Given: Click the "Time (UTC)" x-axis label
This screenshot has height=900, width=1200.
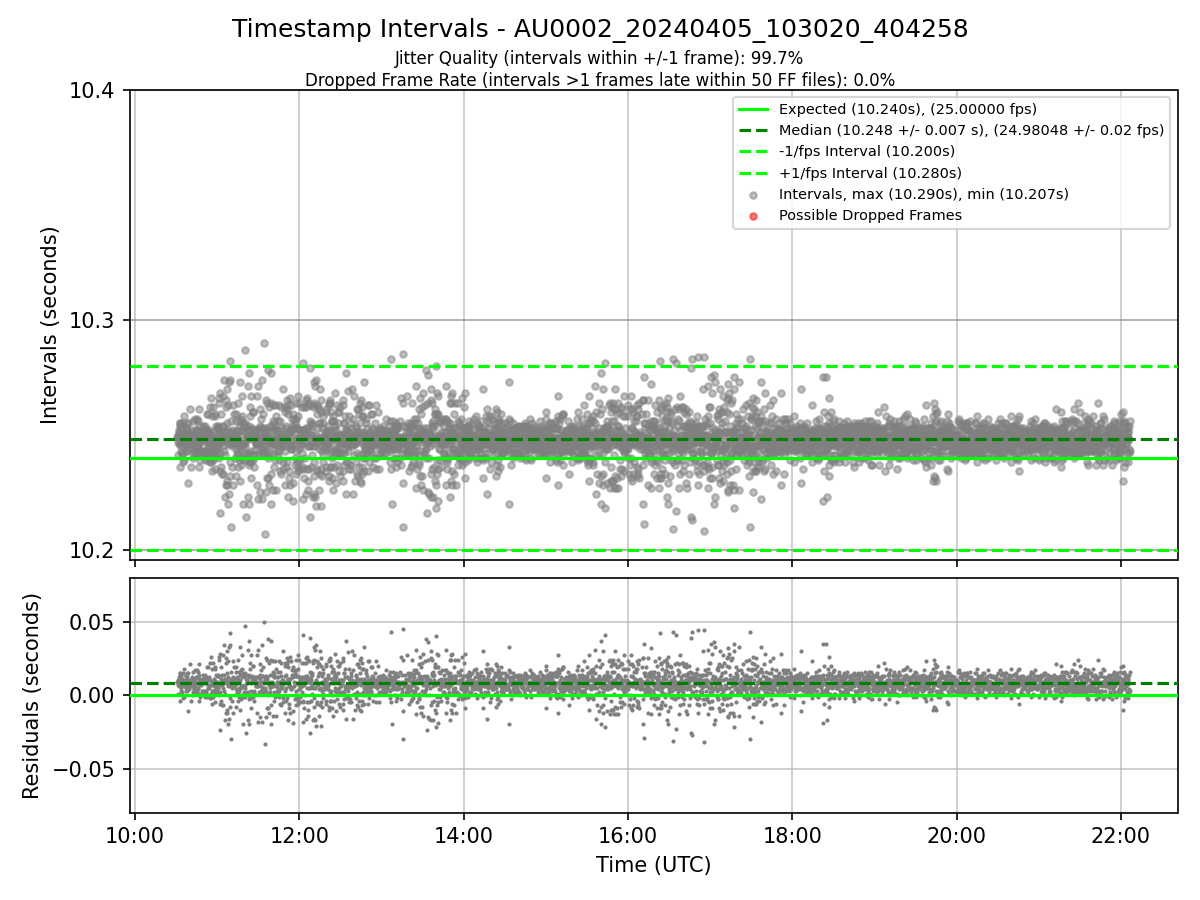Looking at the screenshot, I should point(654,865).
